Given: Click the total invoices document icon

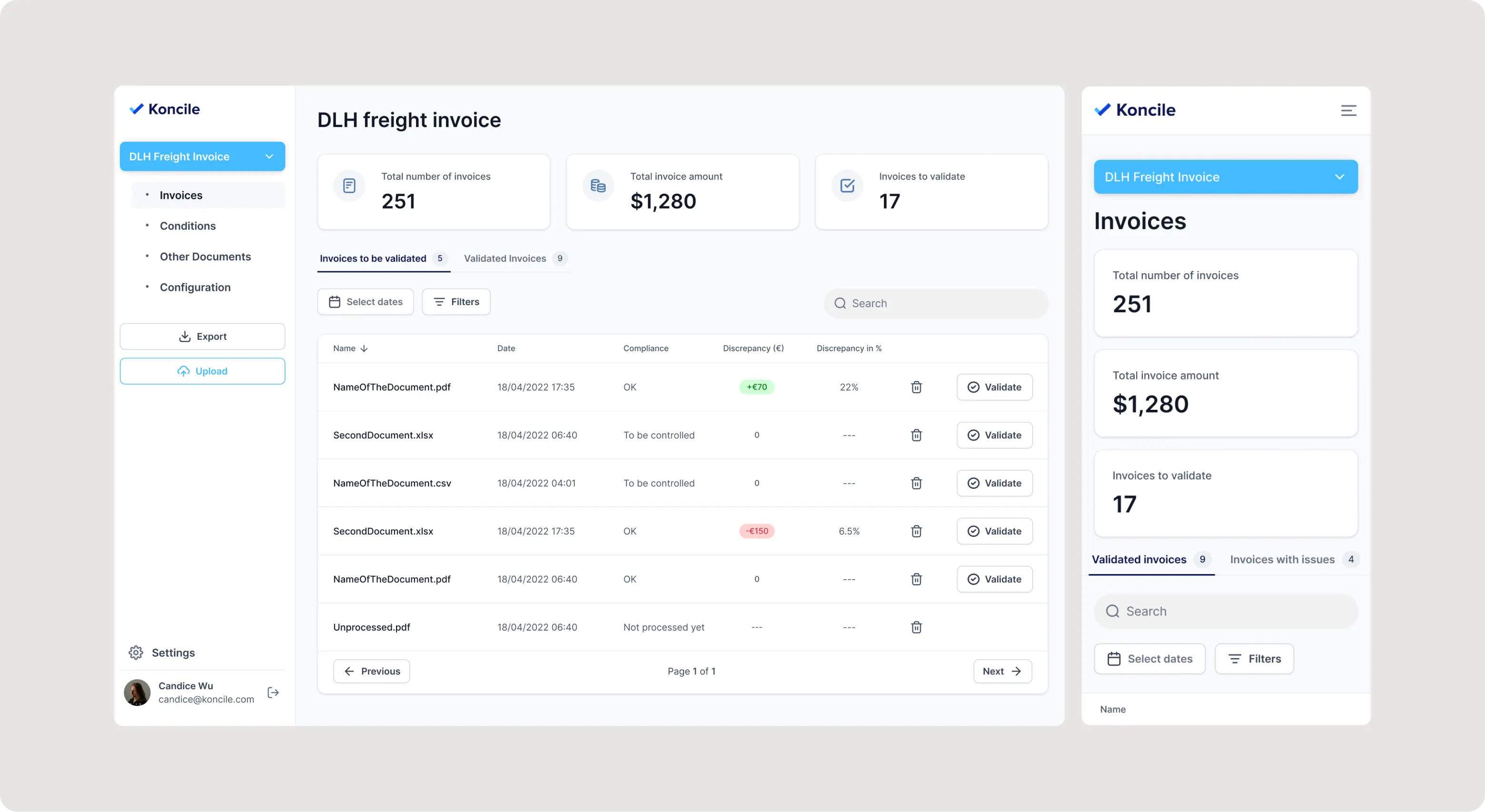Looking at the screenshot, I should [x=349, y=186].
